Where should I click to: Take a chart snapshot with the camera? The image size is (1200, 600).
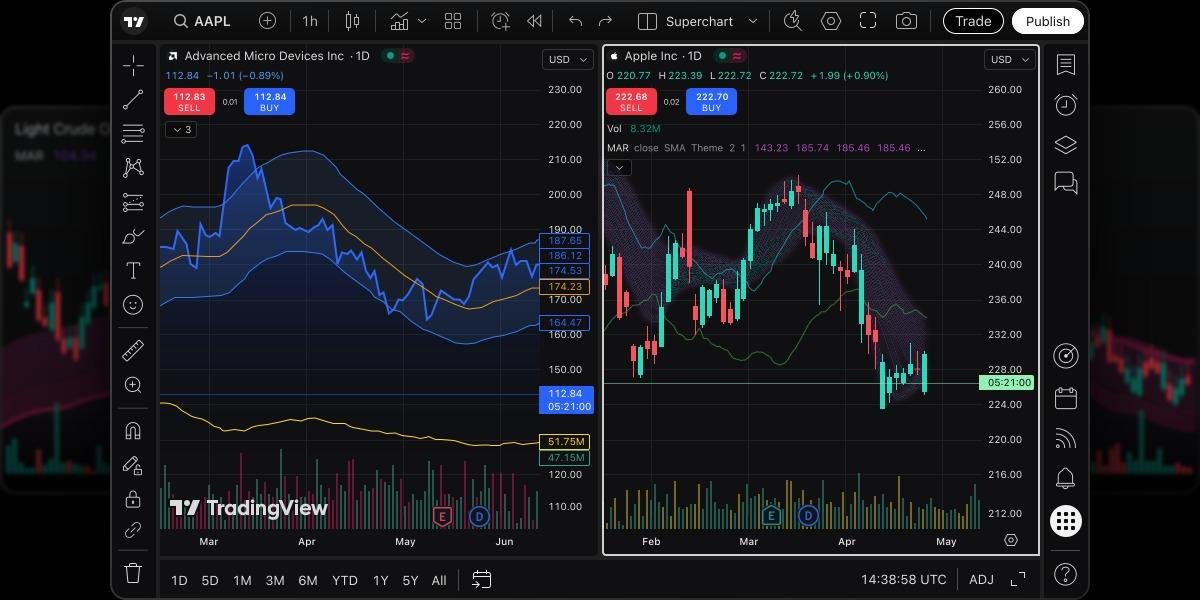tap(906, 21)
